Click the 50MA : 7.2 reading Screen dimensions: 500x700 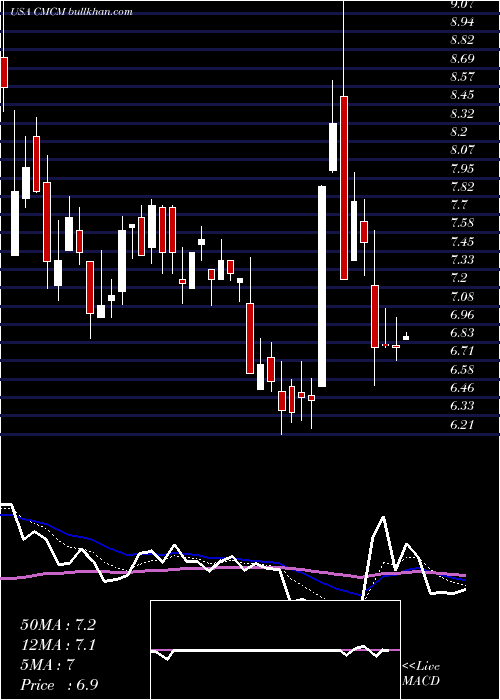click(x=58, y=625)
